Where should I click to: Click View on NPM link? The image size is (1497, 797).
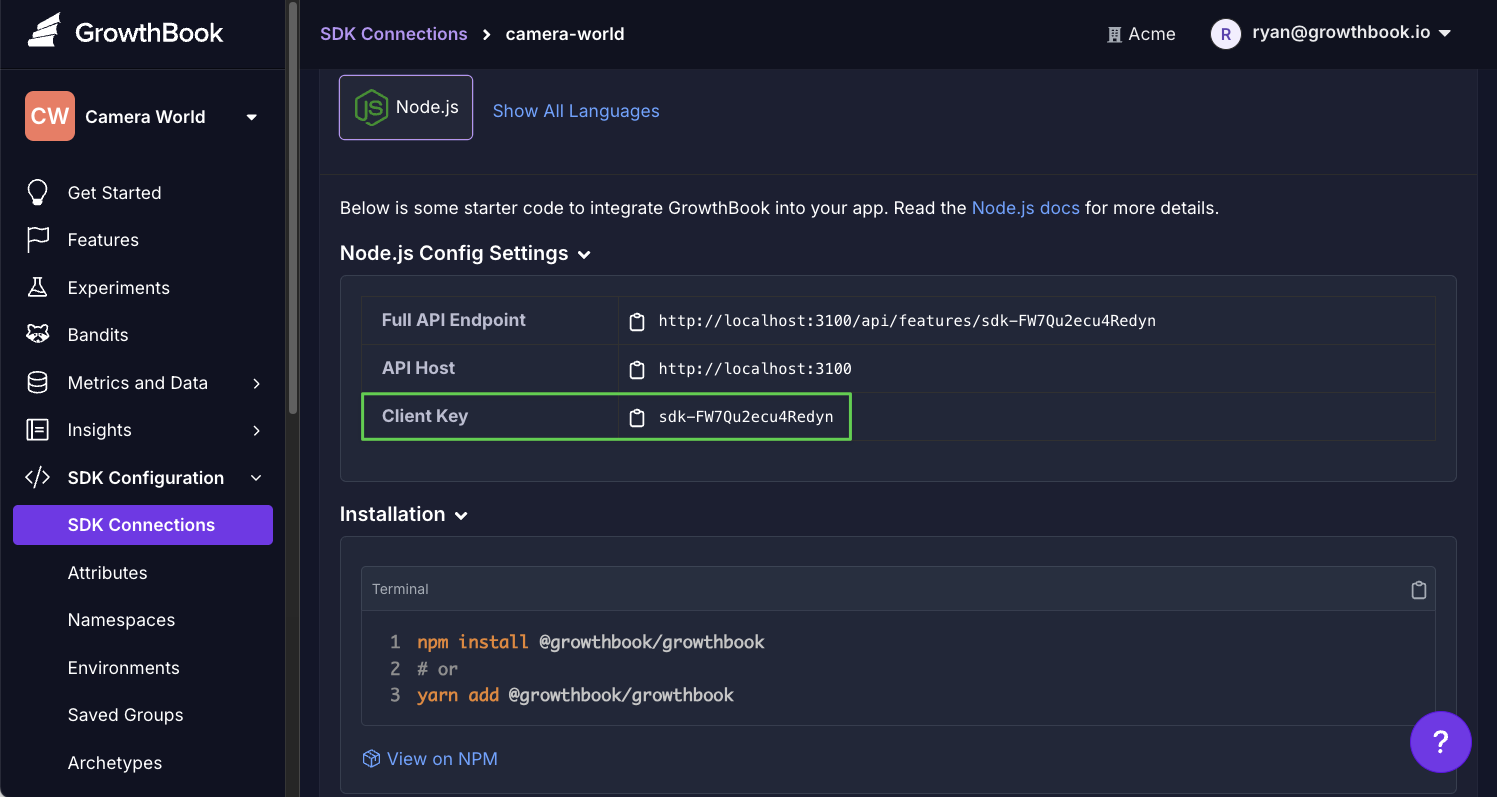[442, 759]
